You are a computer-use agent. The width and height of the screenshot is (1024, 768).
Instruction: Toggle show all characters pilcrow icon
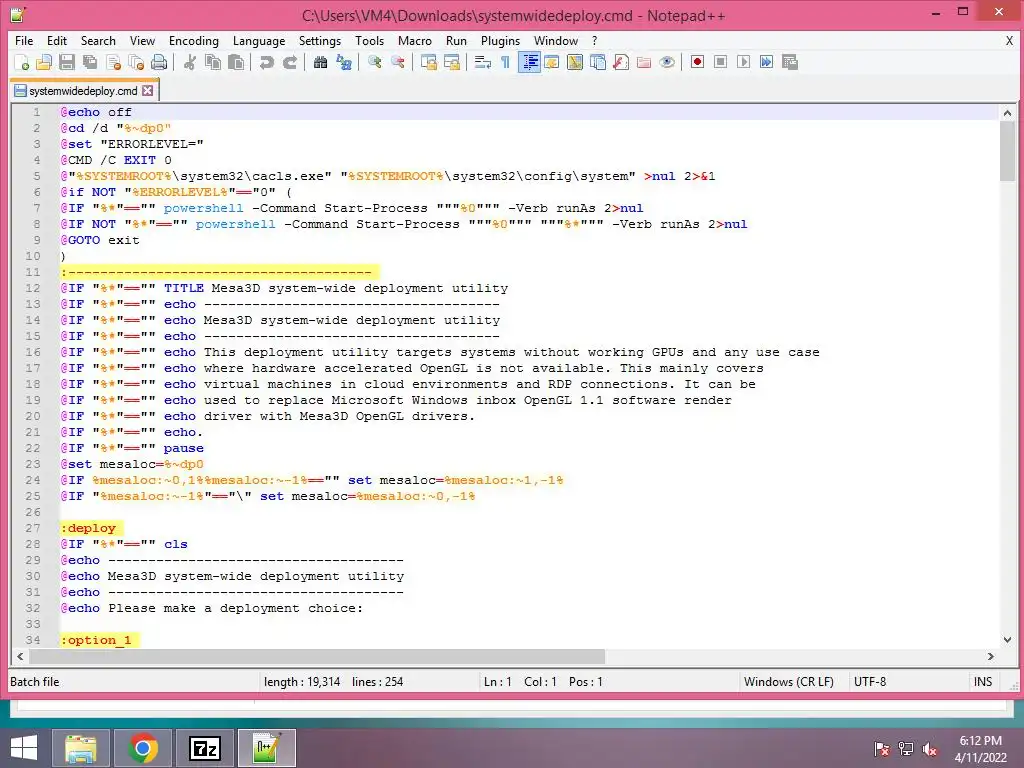point(505,62)
